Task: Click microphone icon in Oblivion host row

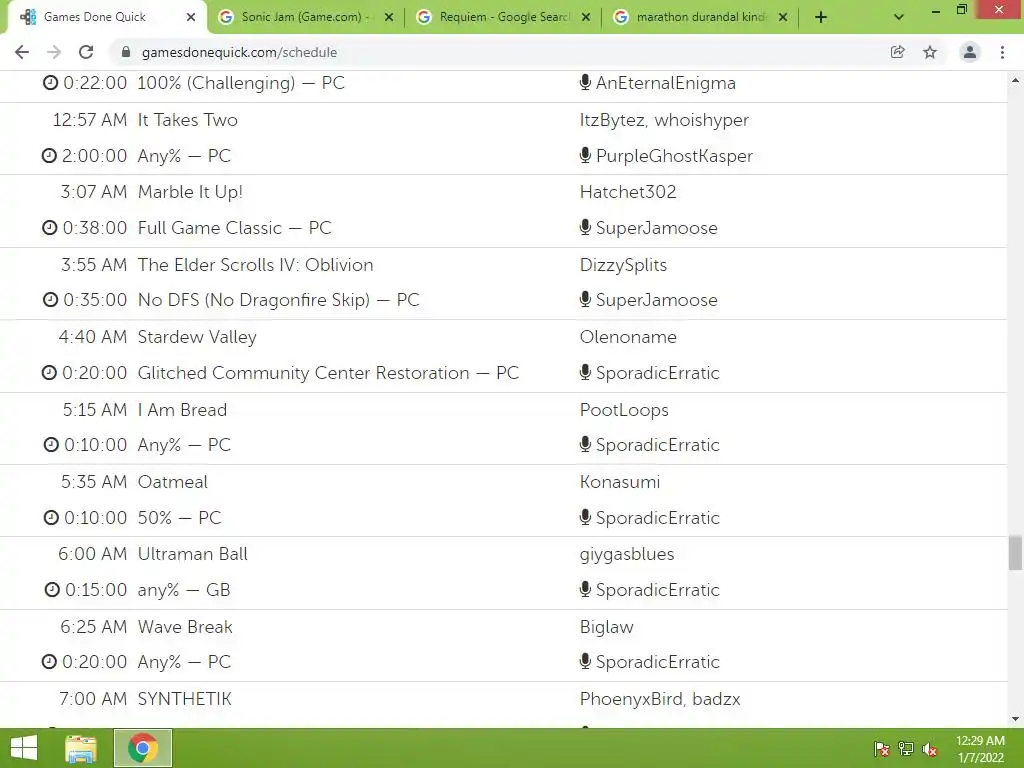Action: [x=585, y=299]
